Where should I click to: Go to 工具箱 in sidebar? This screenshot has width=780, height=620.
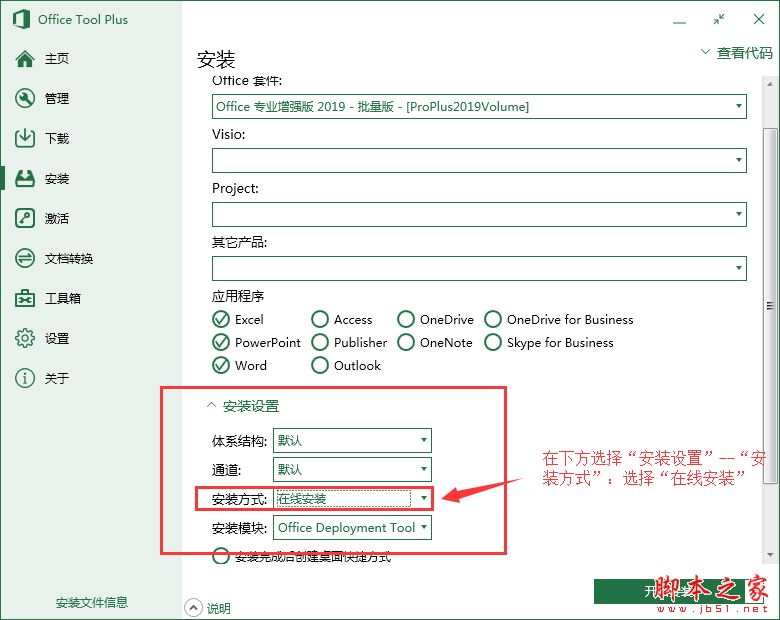(x=63, y=298)
